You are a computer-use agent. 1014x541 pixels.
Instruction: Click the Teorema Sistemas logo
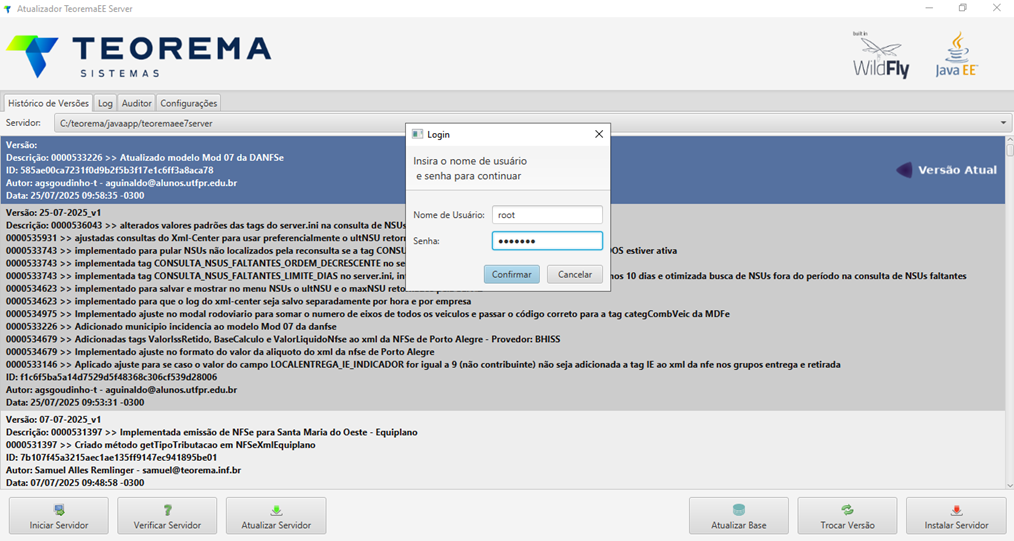[x=138, y=56]
